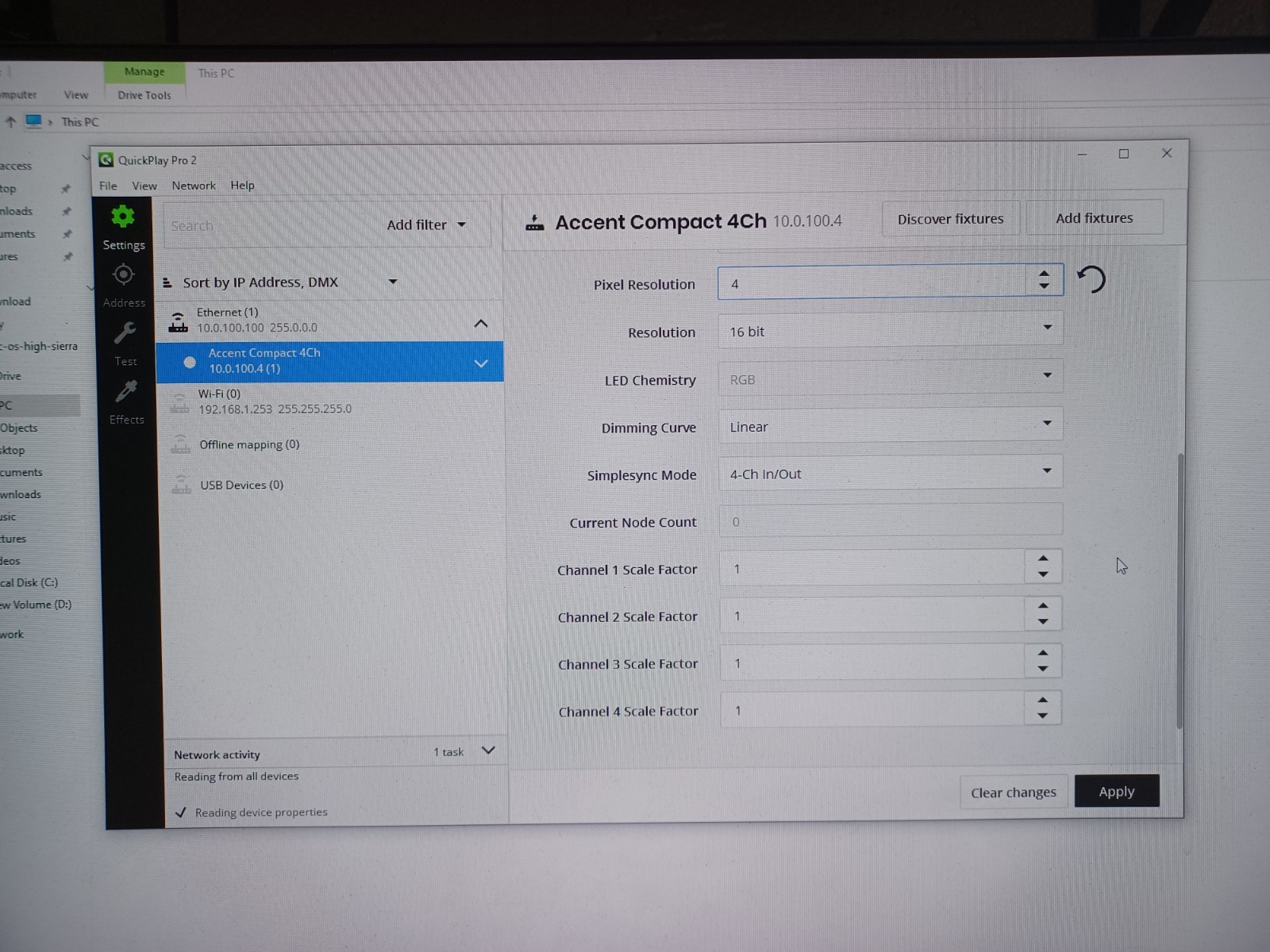Open the Add filter dropdown

point(426,225)
